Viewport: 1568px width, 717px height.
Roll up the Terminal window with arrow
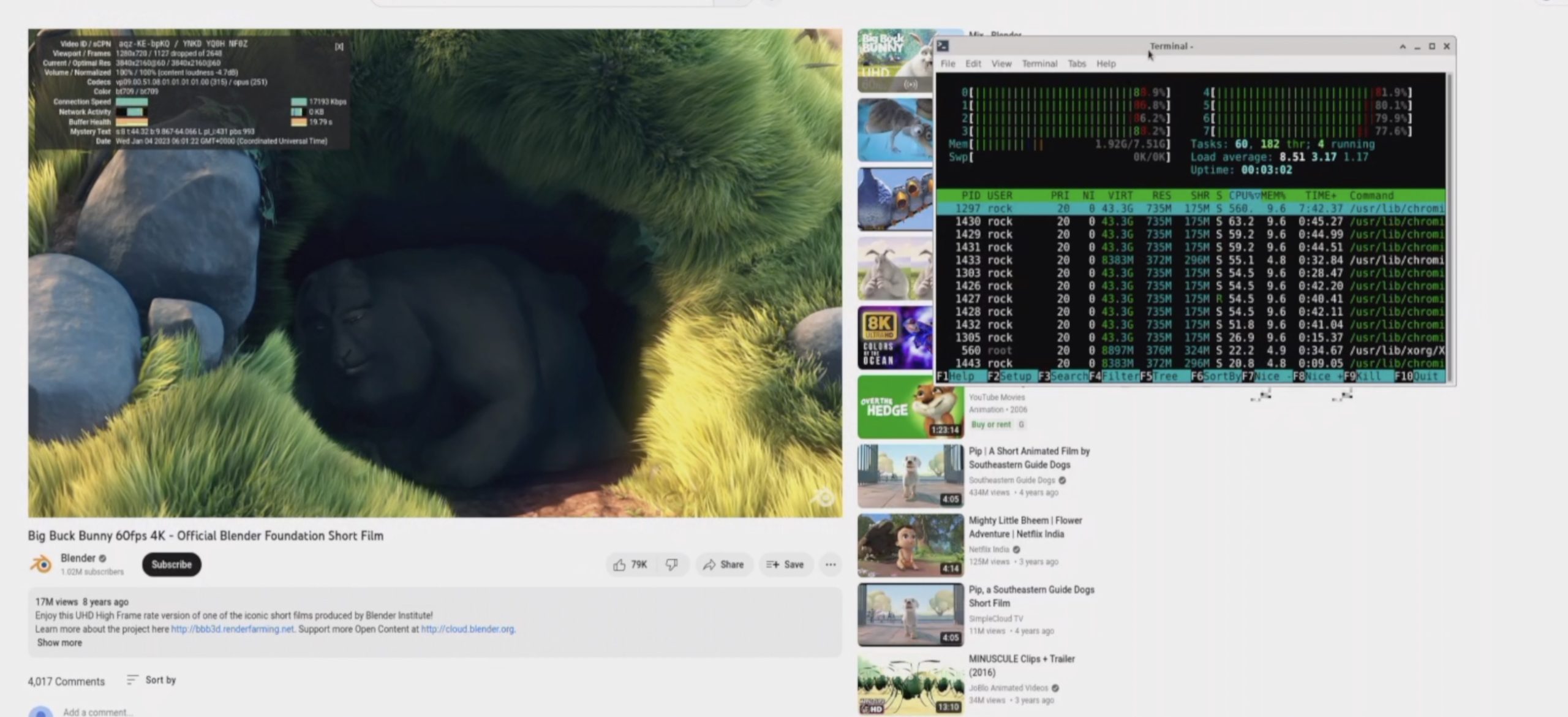click(1403, 47)
